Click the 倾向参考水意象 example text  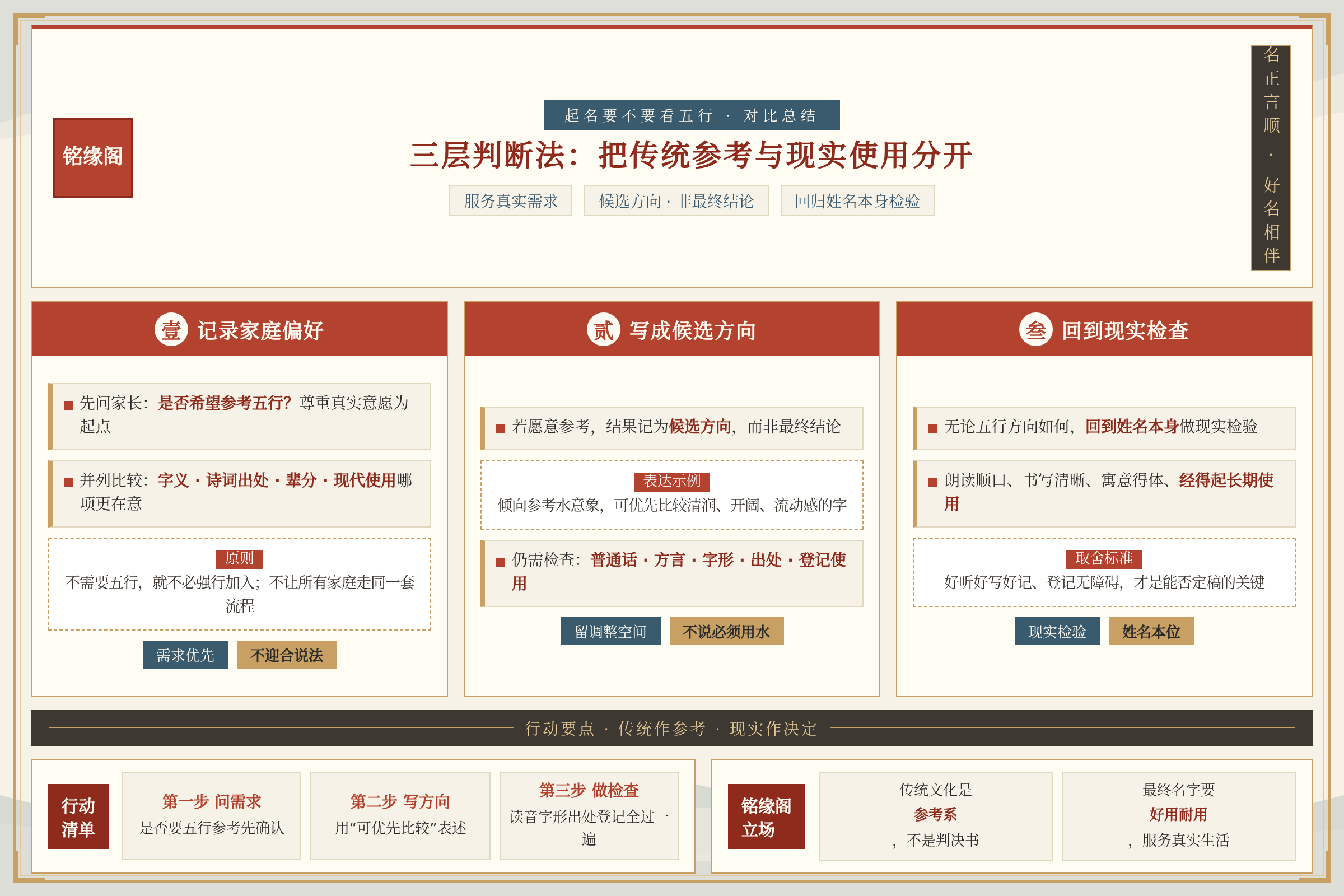(672, 505)
